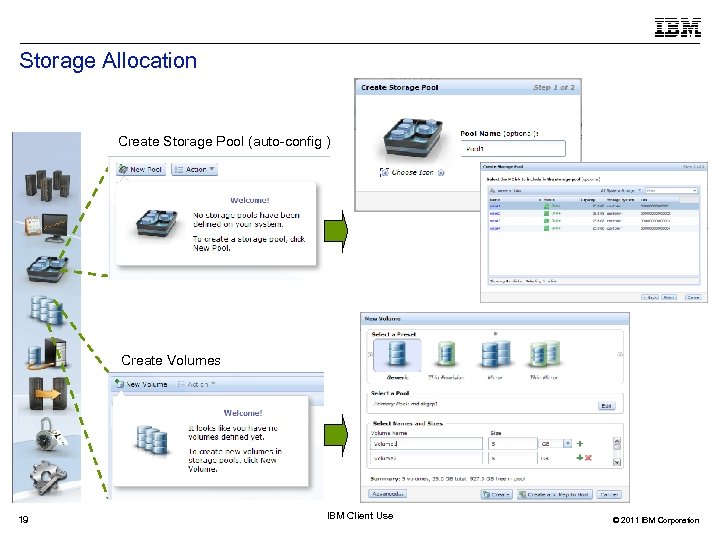Image resolution: width=720 pixels, height=540 pixels.
Task: Click Back in the step 2 pool dialog
Action: (x=650, y=298)
